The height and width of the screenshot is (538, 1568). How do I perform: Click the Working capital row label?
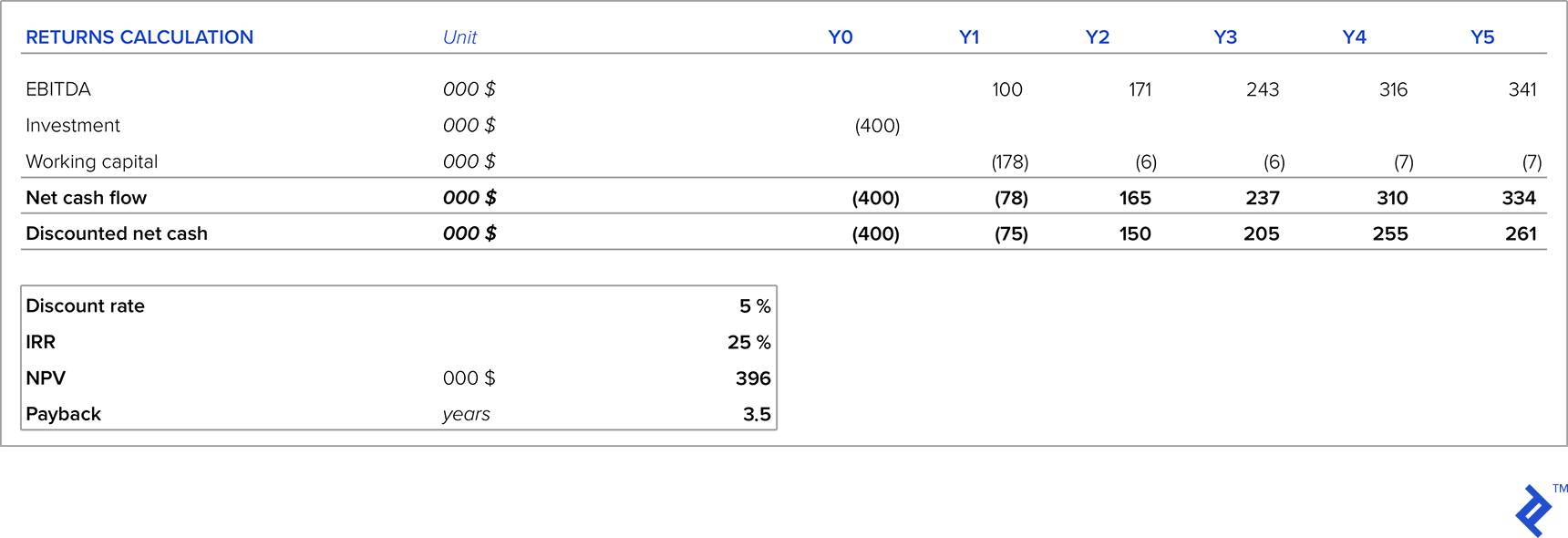coord(91,161)
